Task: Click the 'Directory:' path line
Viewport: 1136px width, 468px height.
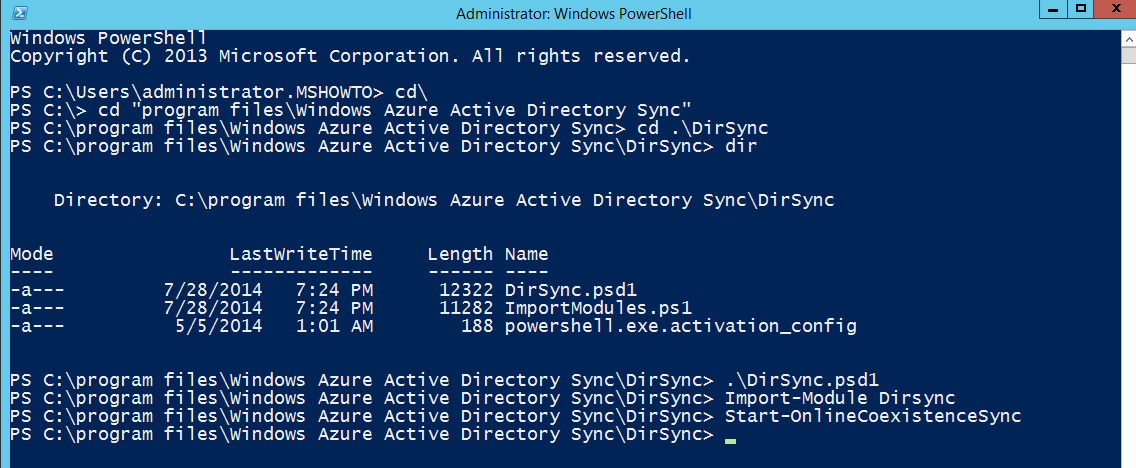Action: (444, 201)
